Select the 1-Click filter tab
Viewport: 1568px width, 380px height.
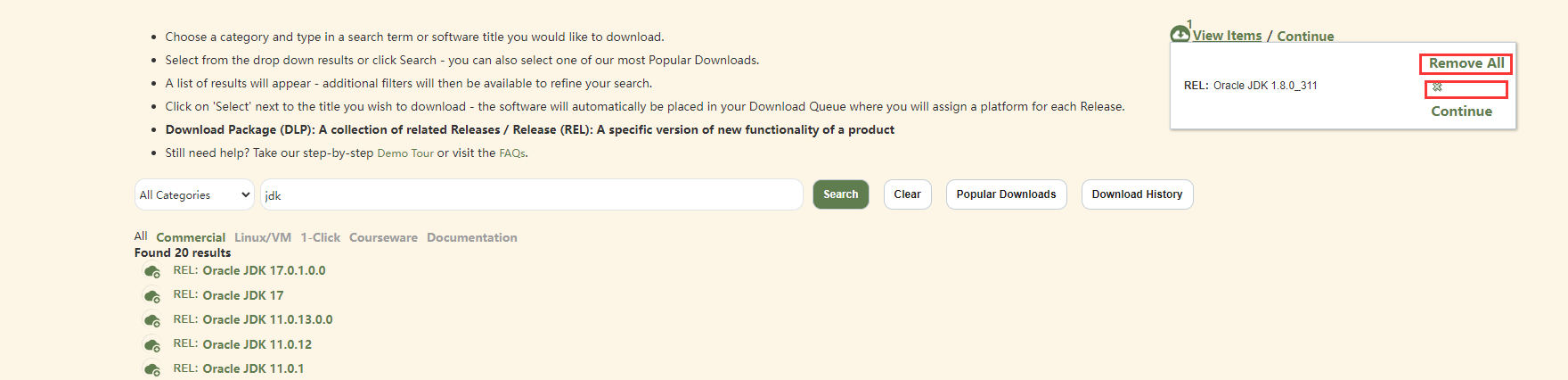click(x=320, y=237)
